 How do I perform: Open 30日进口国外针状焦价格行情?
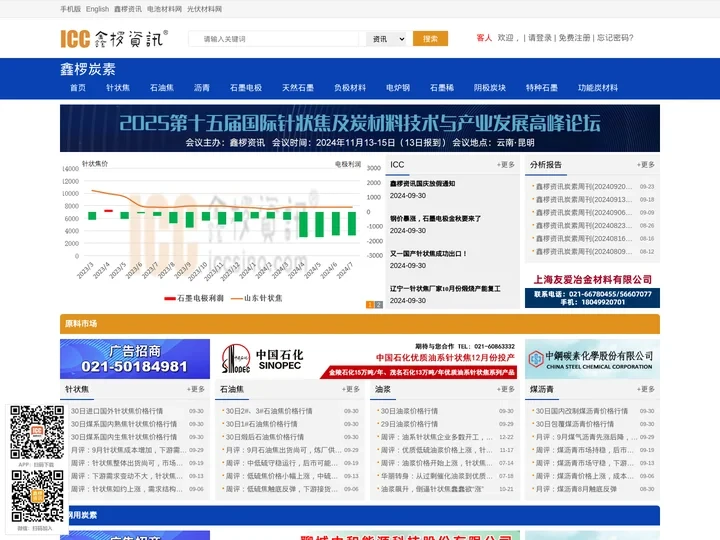[x=117, y=411]
